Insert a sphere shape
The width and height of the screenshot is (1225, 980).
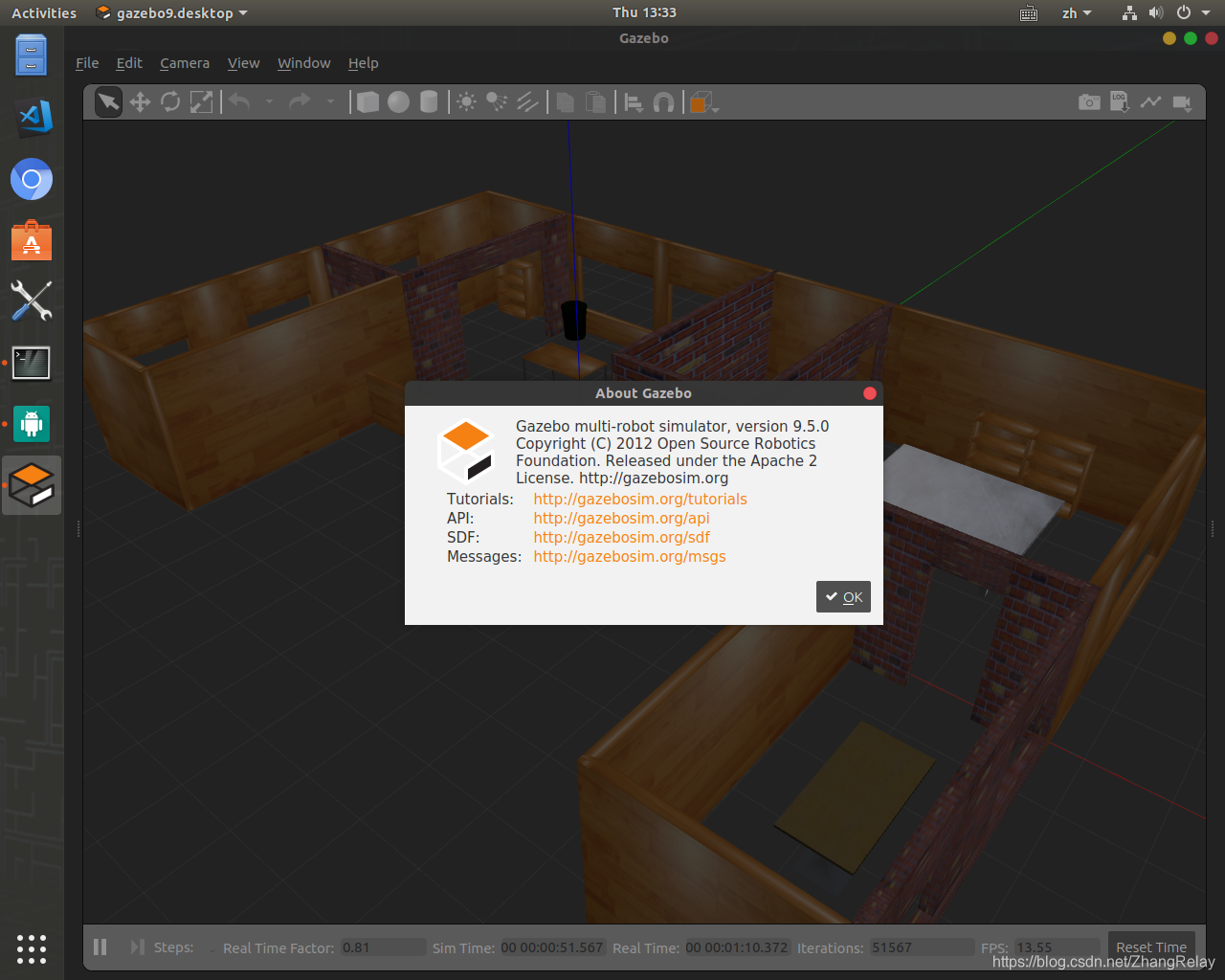[398, 101]
